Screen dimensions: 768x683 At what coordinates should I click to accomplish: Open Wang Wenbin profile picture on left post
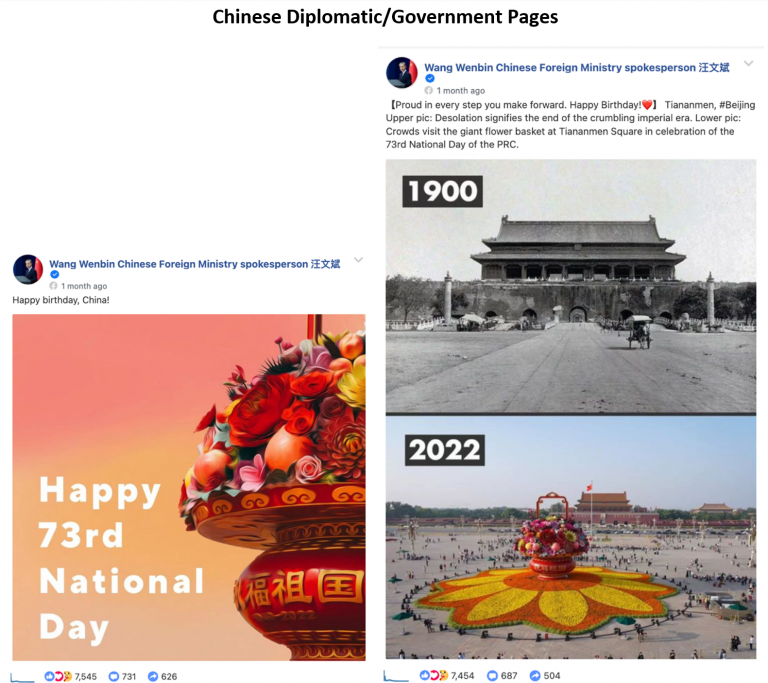[28, 269]
